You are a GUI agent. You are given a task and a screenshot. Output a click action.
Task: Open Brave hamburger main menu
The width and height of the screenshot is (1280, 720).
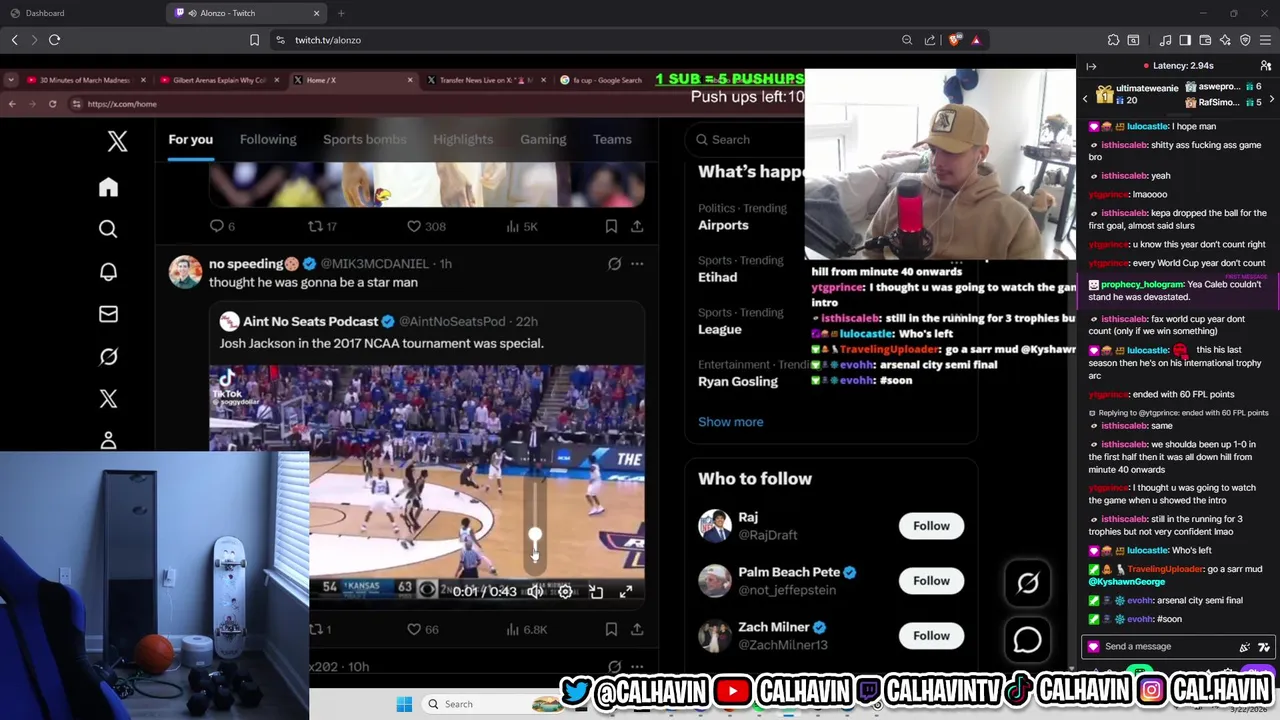tap(1265, 40)
